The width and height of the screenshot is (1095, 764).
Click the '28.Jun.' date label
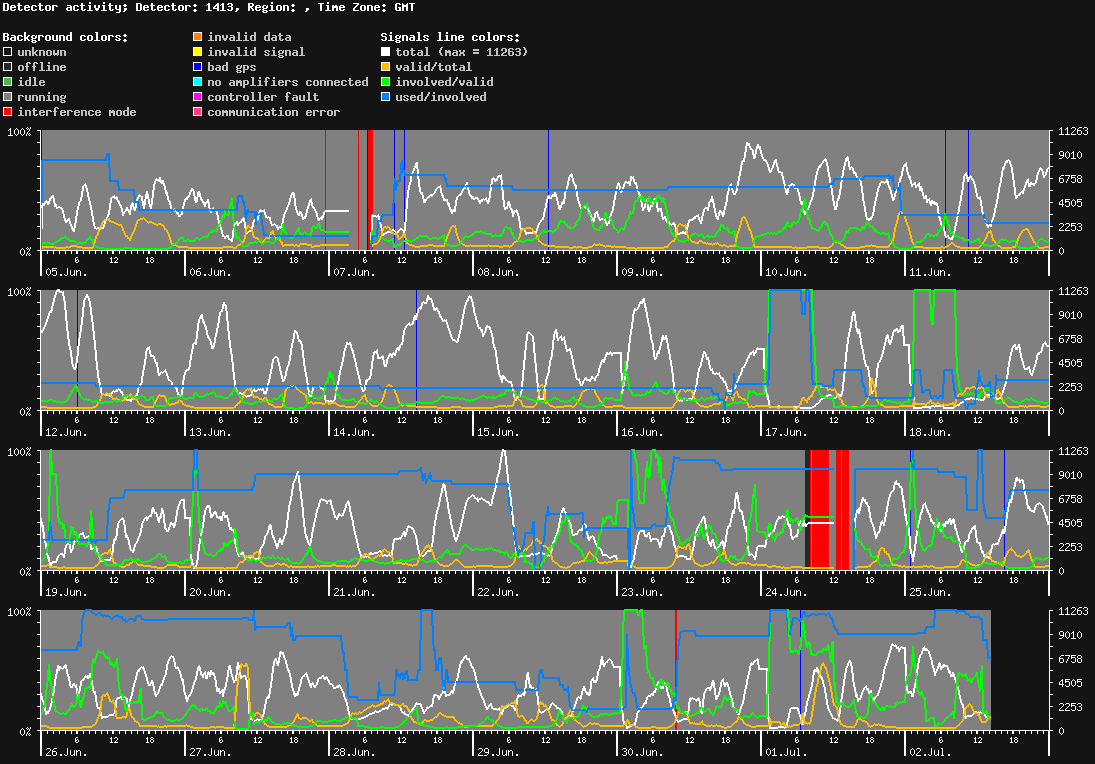pos(354,752)
